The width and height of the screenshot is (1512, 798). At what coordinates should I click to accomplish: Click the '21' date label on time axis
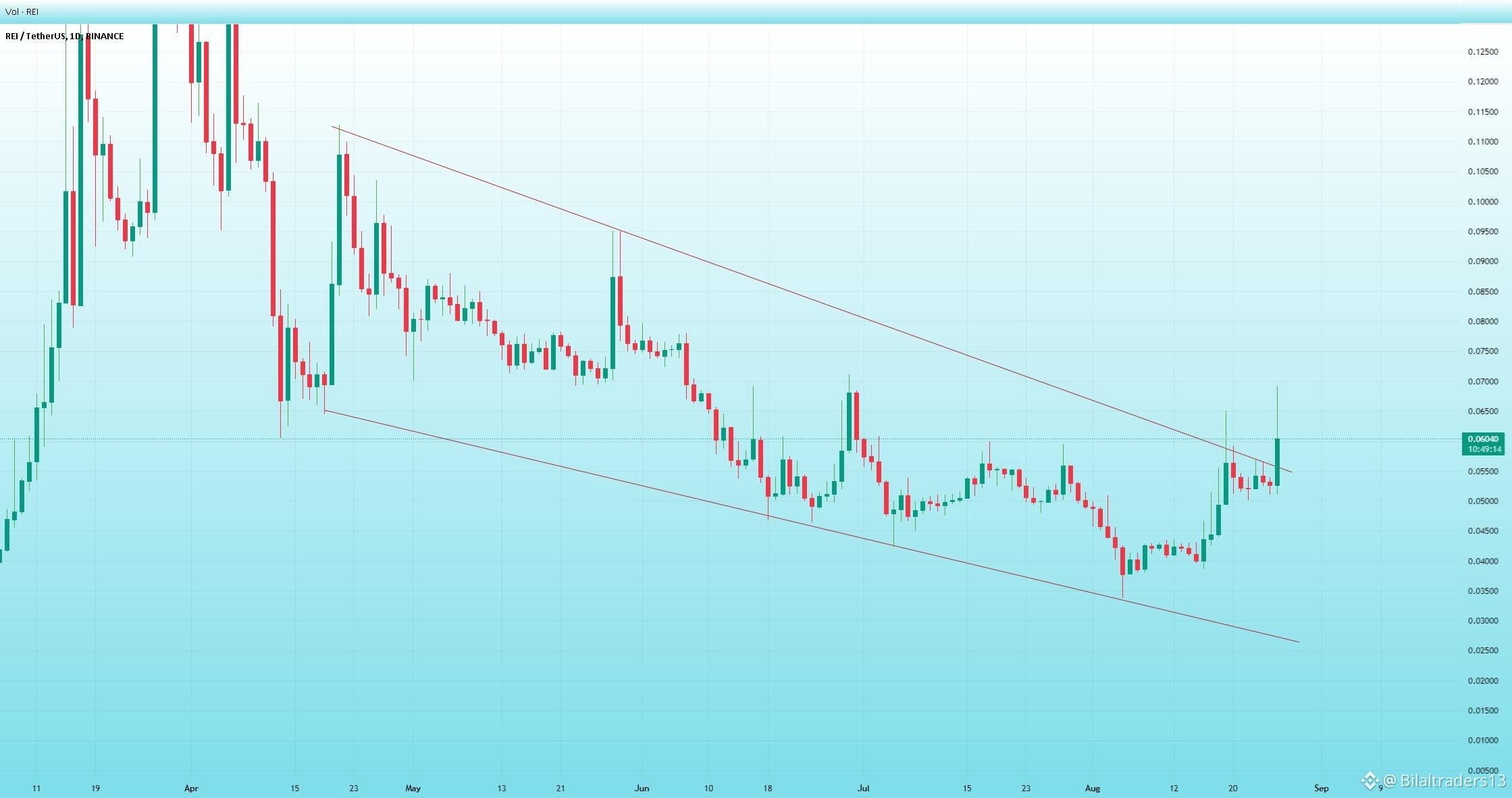point(561,789)
